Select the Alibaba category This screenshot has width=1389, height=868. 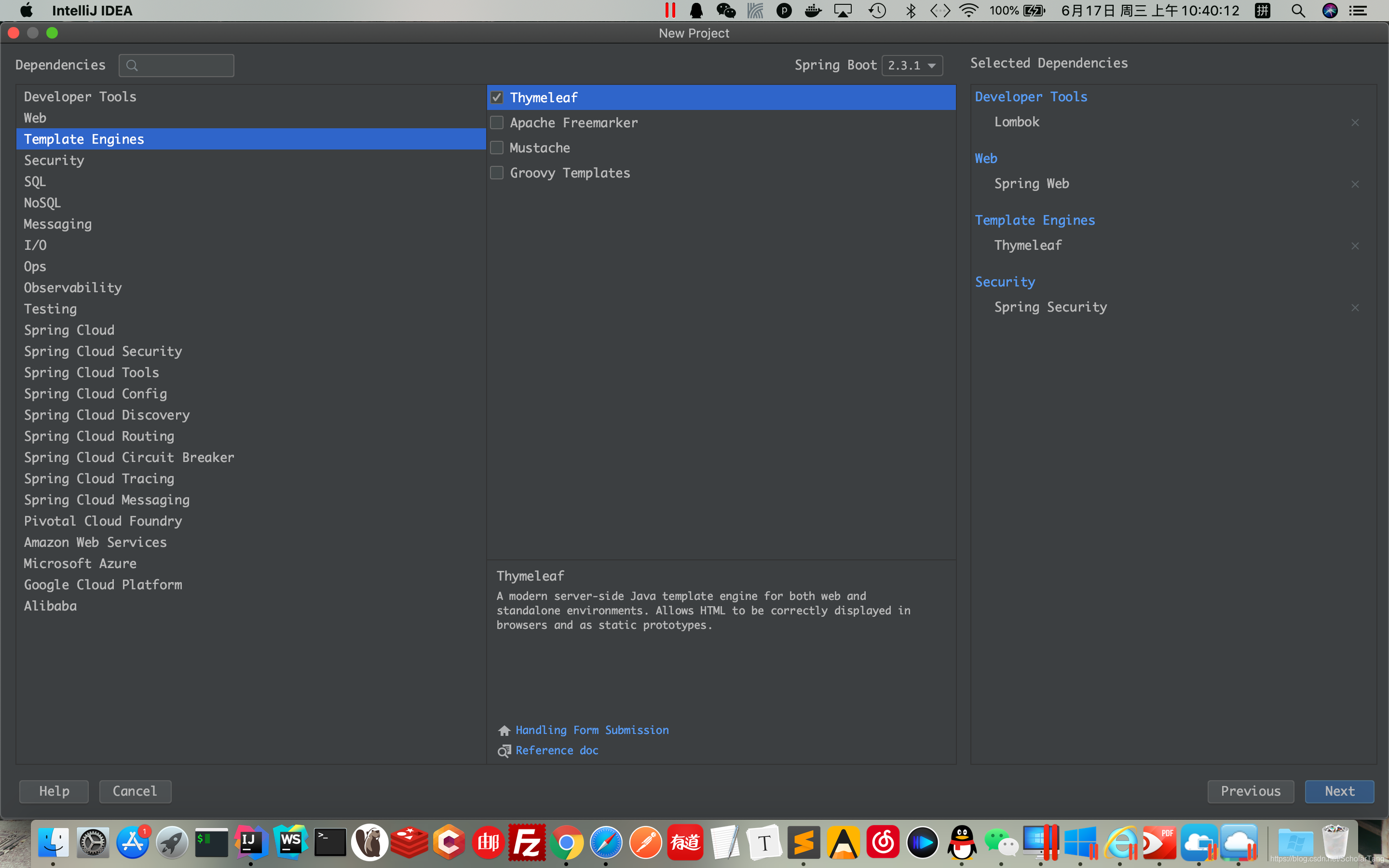coord(251,606)
